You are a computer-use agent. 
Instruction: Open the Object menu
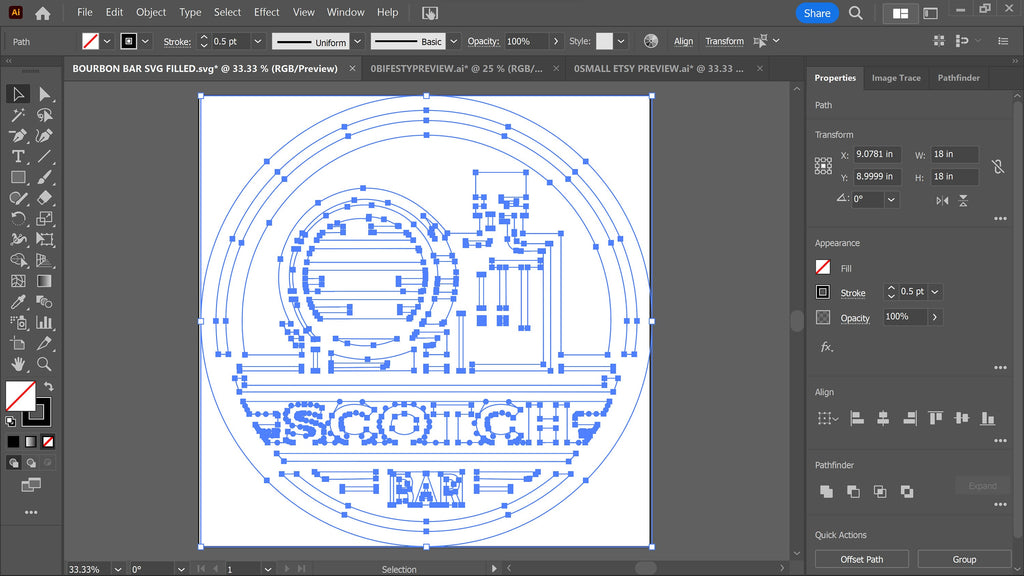151,12
